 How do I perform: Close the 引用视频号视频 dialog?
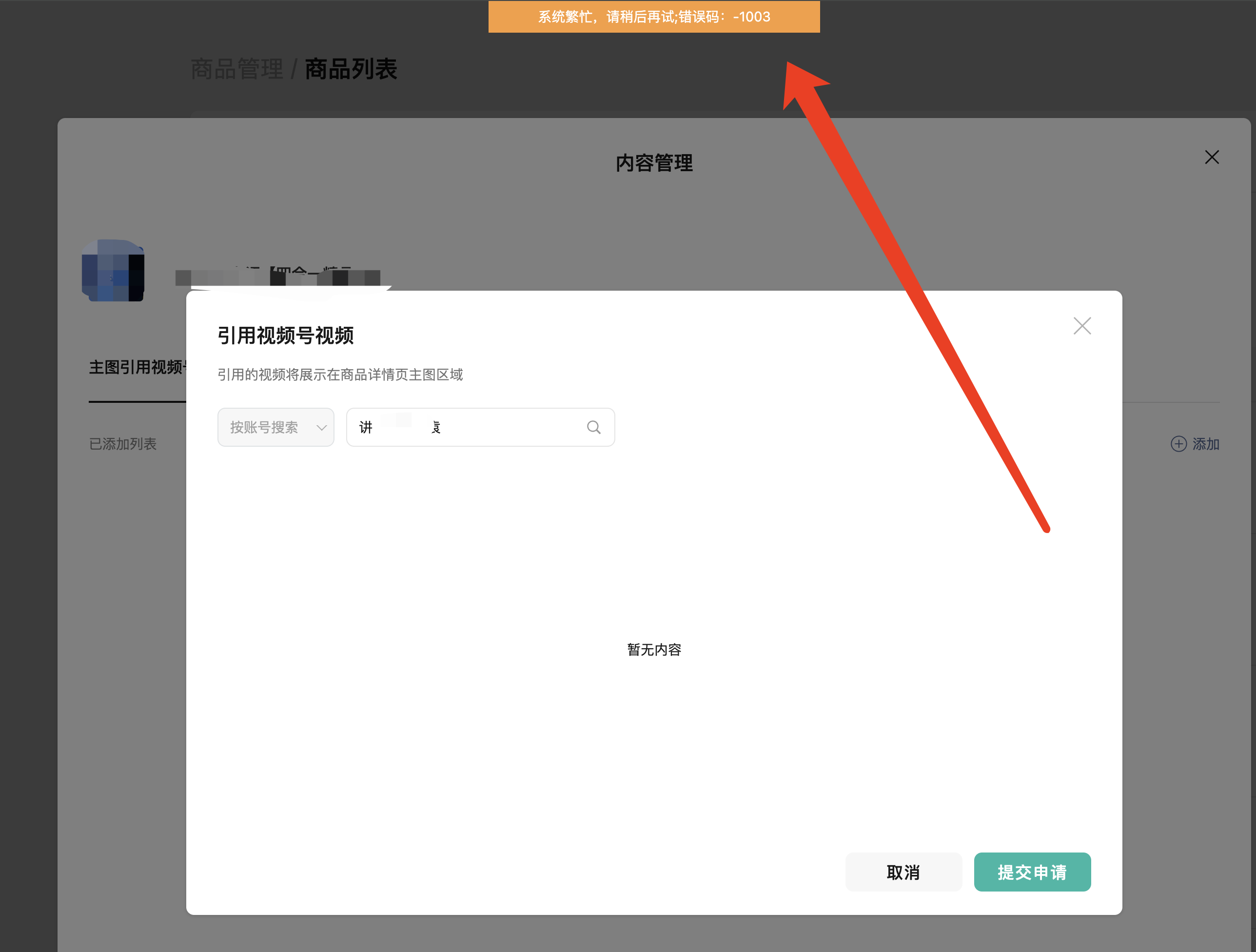[x=1081, y=326]
